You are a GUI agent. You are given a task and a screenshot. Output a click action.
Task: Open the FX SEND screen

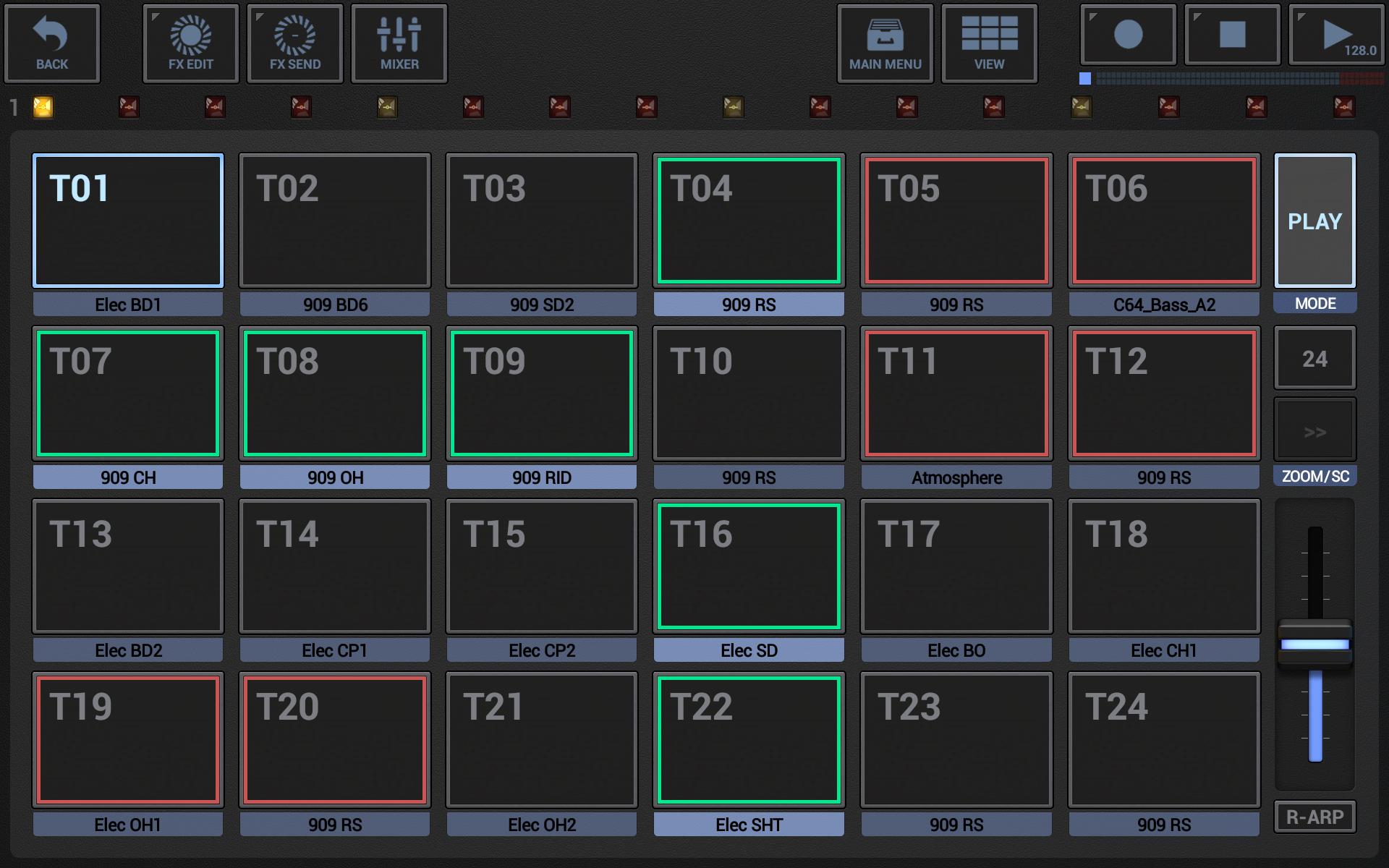(x=294, y=43)
